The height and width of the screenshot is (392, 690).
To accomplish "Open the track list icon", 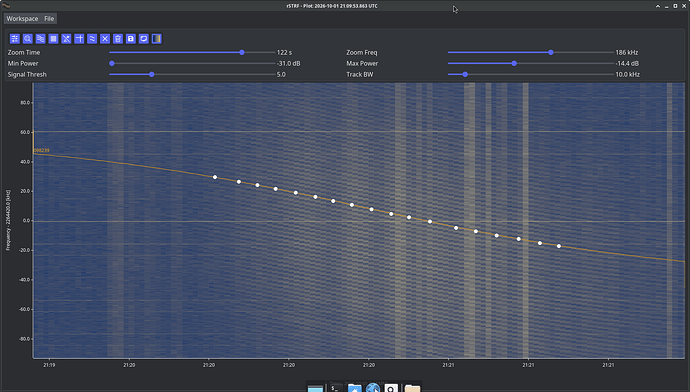I will (x=40, y=39).
